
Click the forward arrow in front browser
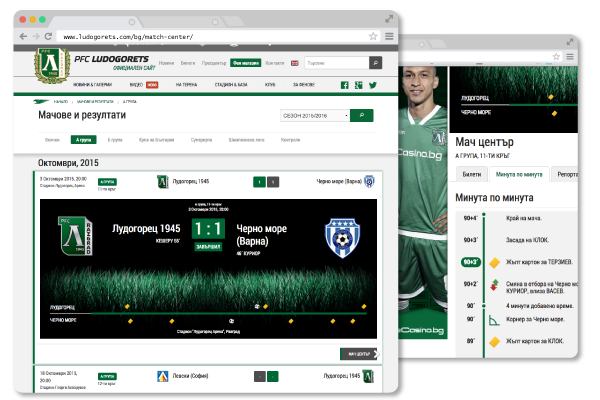36,36
